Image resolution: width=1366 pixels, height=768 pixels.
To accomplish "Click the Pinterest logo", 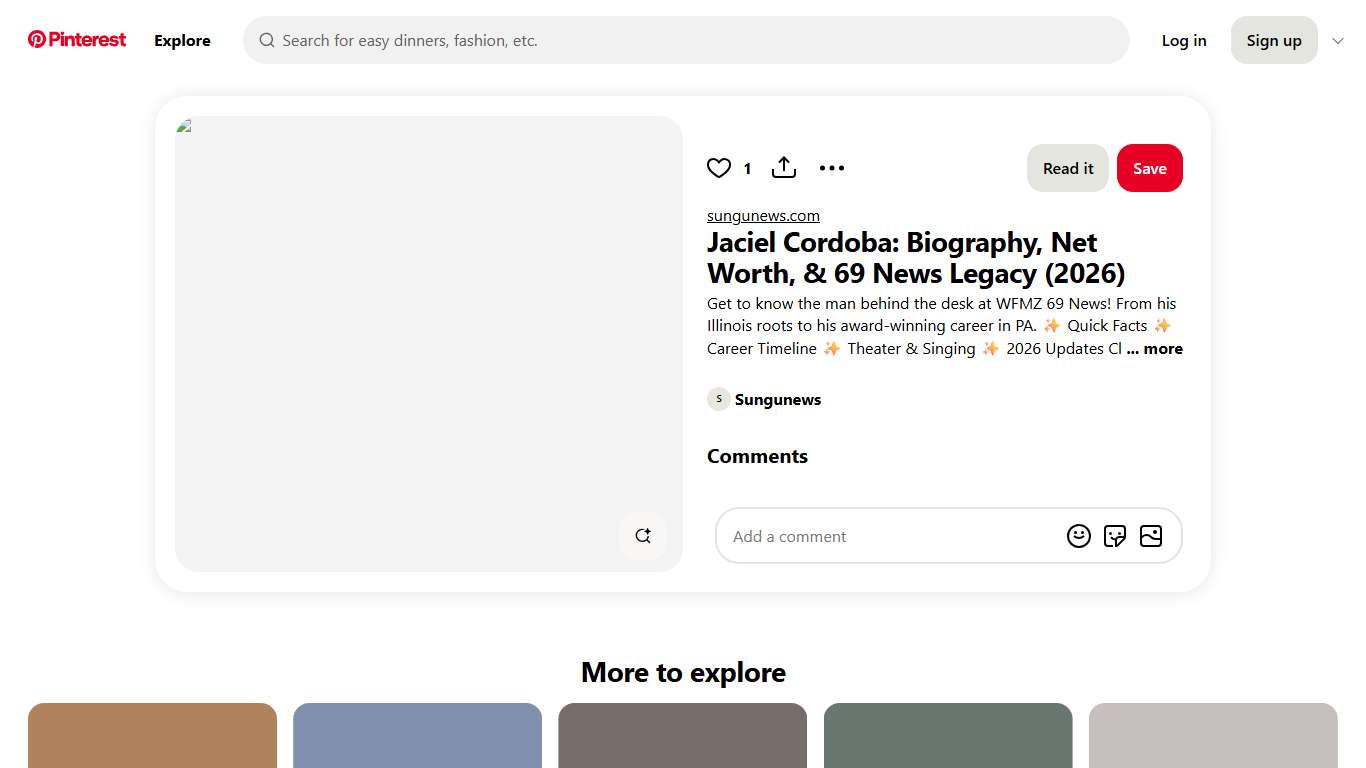I will 76,39.
